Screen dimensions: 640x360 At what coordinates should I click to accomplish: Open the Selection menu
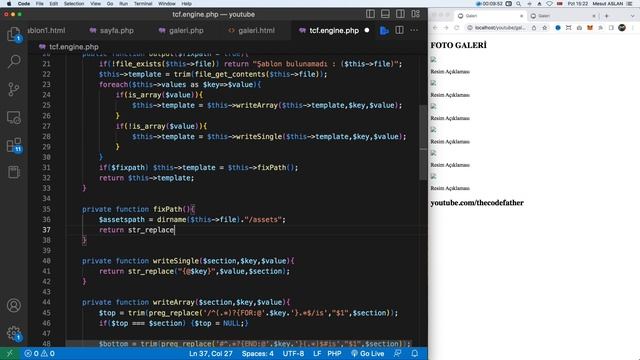74,4
